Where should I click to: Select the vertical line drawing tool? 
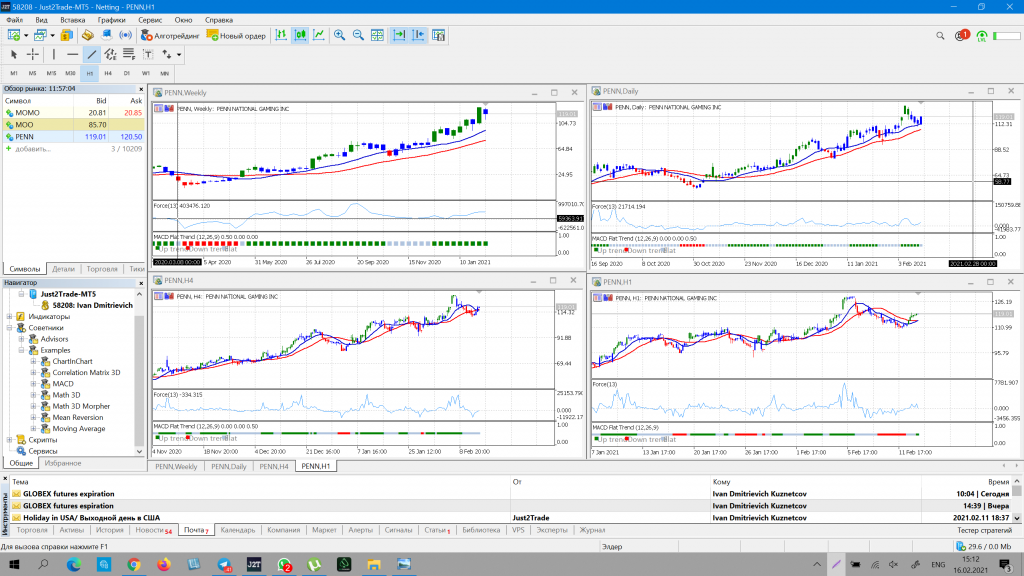[x=54, y=54]
